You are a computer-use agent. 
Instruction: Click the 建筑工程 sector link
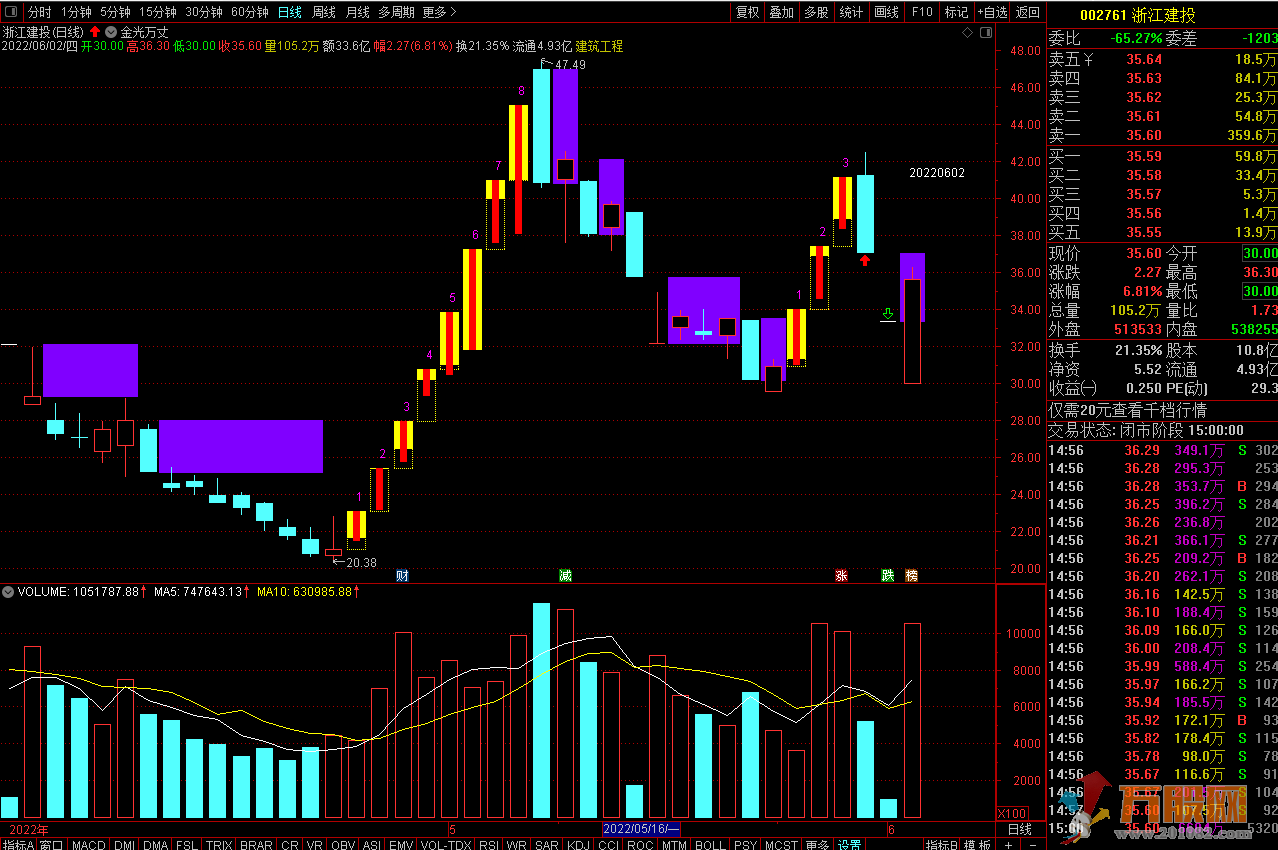(599, 46)
